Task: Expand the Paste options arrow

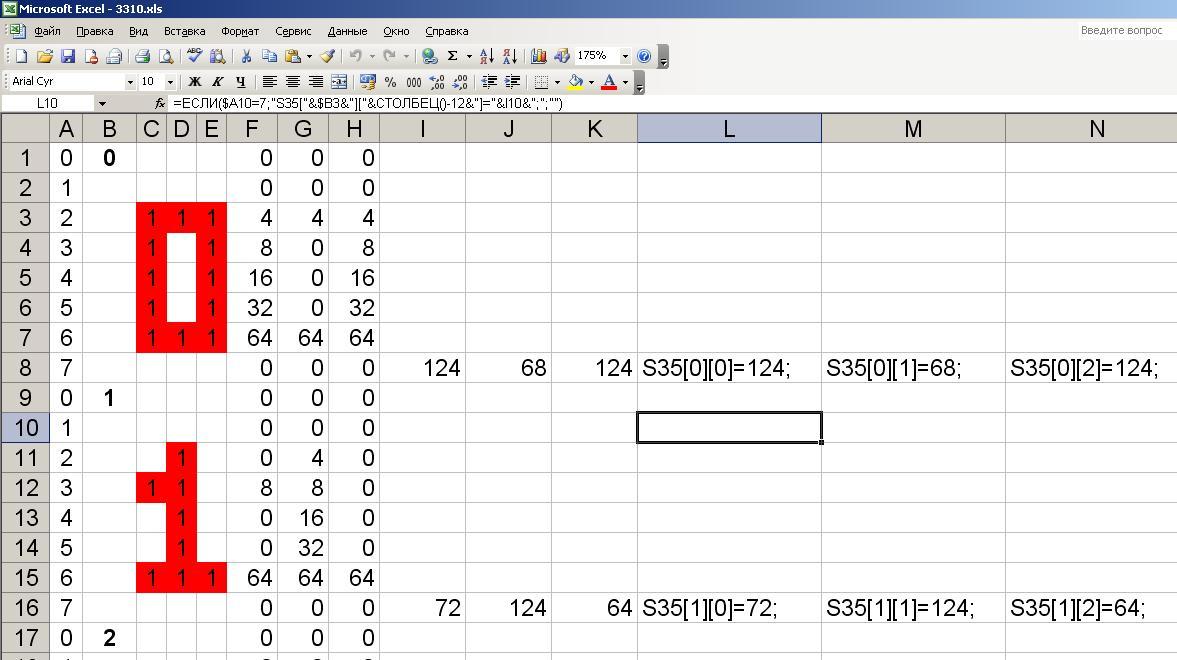Action: [x=309, y=56]
